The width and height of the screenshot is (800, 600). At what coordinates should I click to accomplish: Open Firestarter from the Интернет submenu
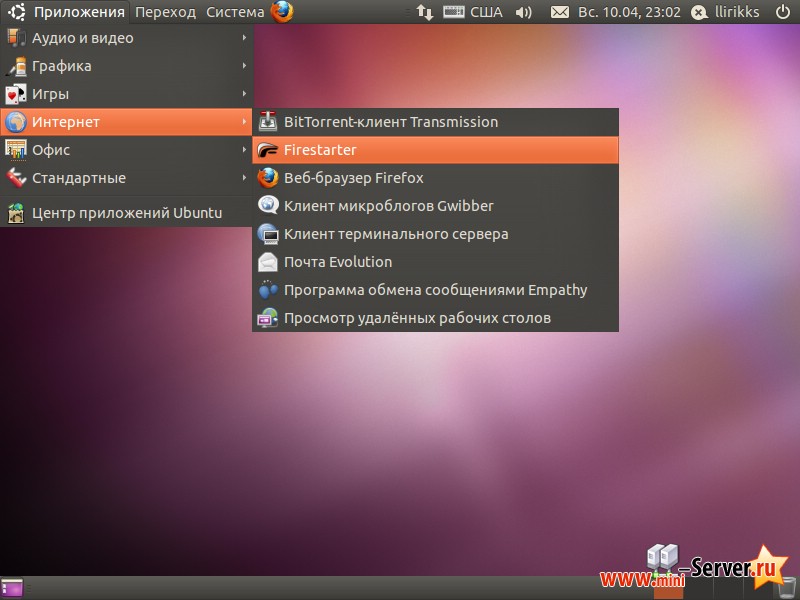pos(320,149)
